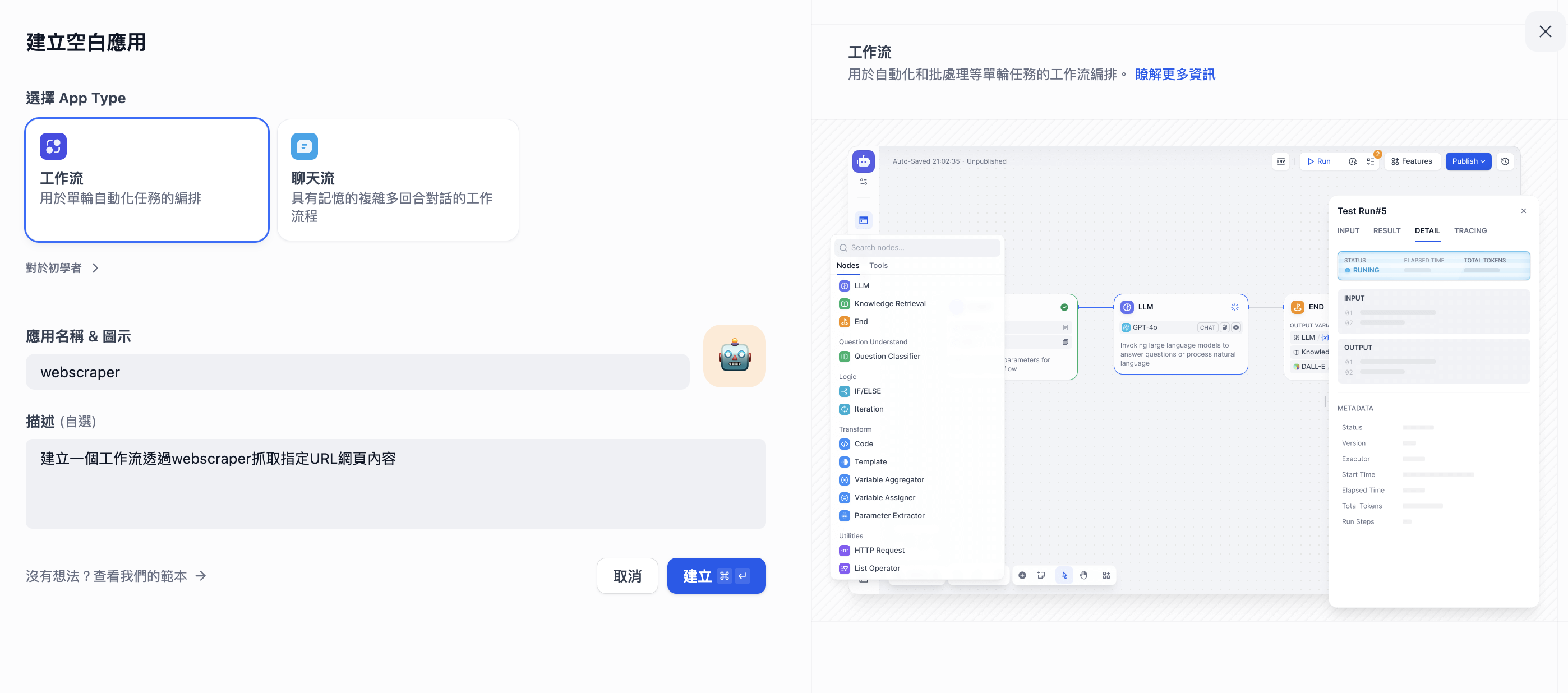Click the app name field containing webscraper
This screenshot has height=693, width=1568.
pyautogui.click(x=357, y=372)
